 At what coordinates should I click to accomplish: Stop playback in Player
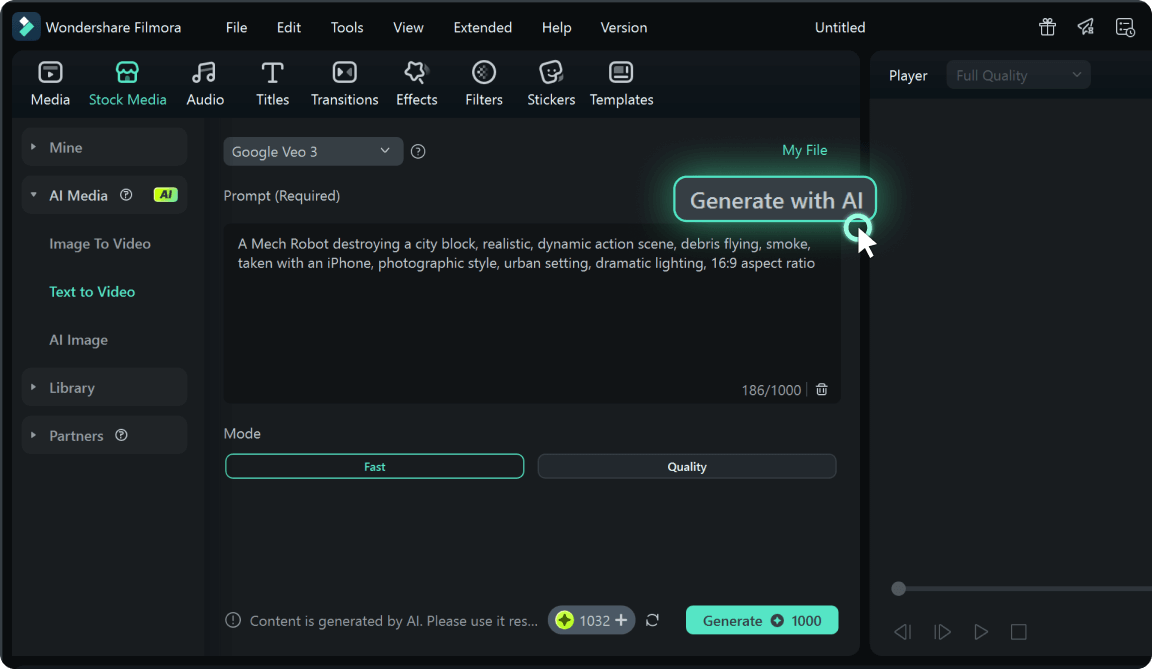(x=1018, y=632)
